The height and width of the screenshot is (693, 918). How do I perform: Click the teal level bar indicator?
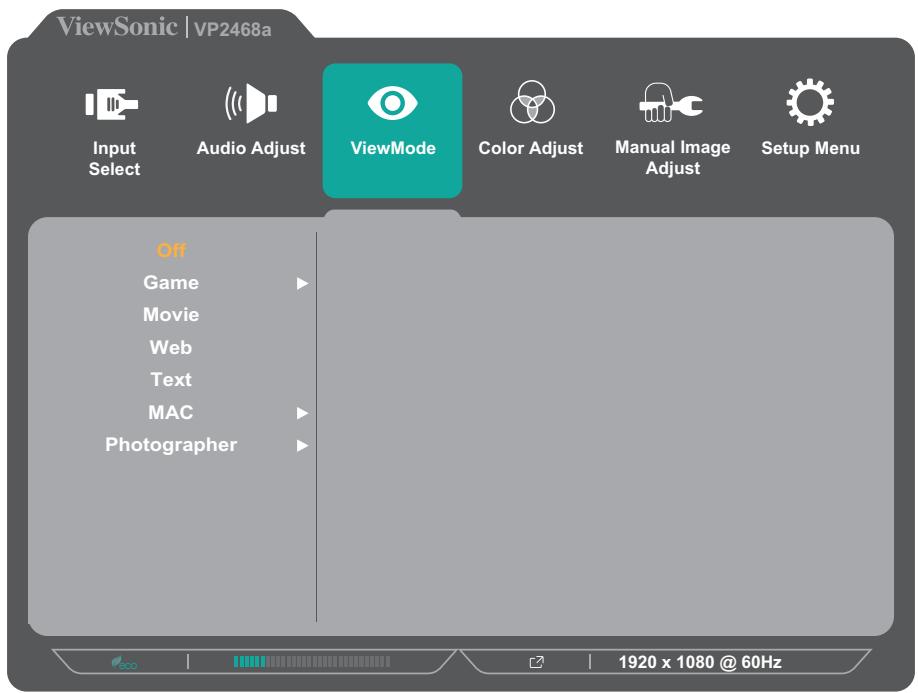pyautogui.click(x=311, y=662)
